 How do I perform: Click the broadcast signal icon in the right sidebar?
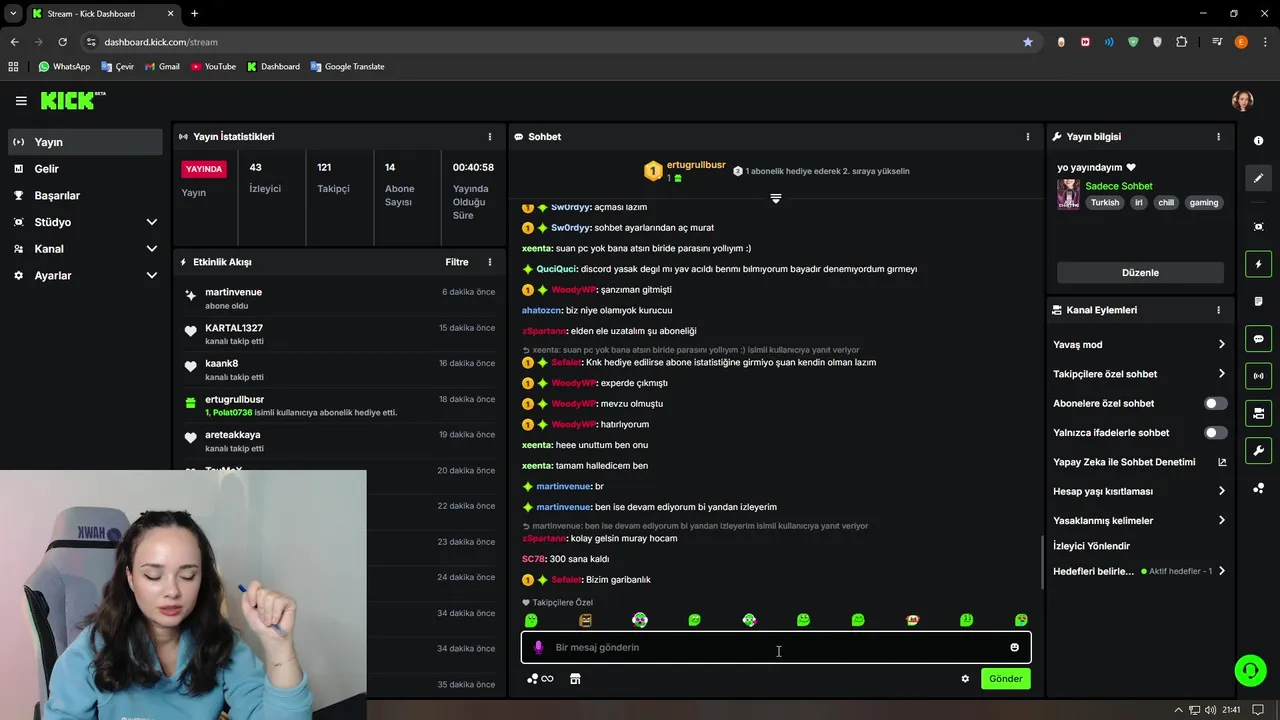click(x=1258, y=376)
